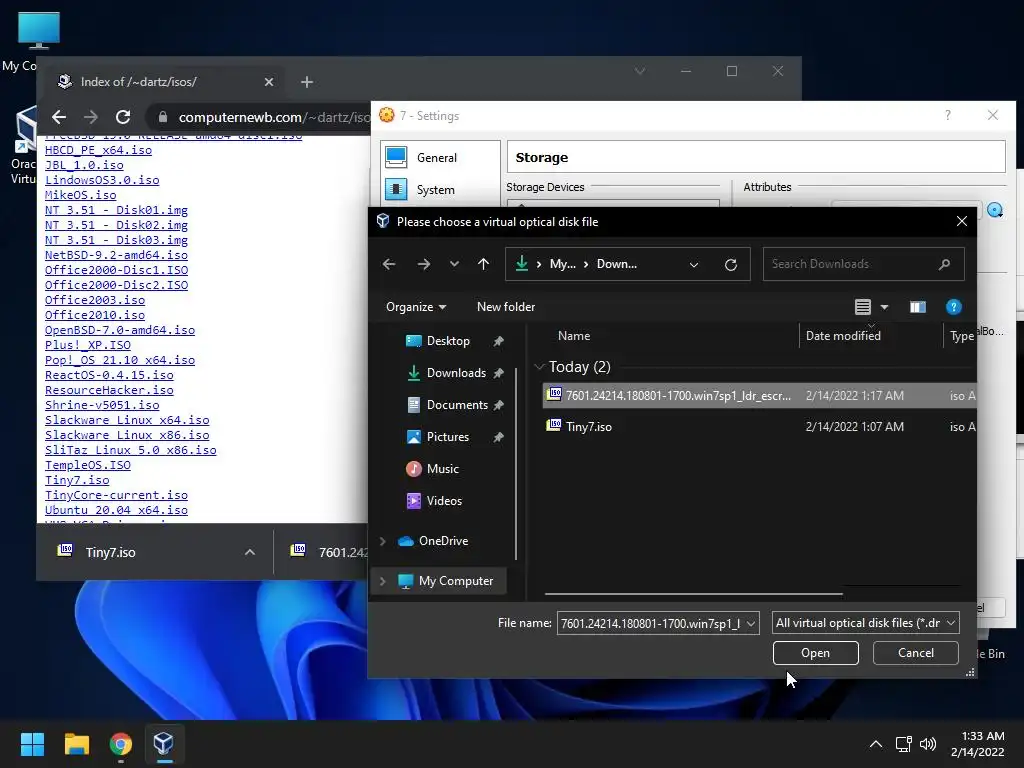Click browser forward button
Image resolution: width=1024 pixels, height=768 pixels.
coord(91,117)
